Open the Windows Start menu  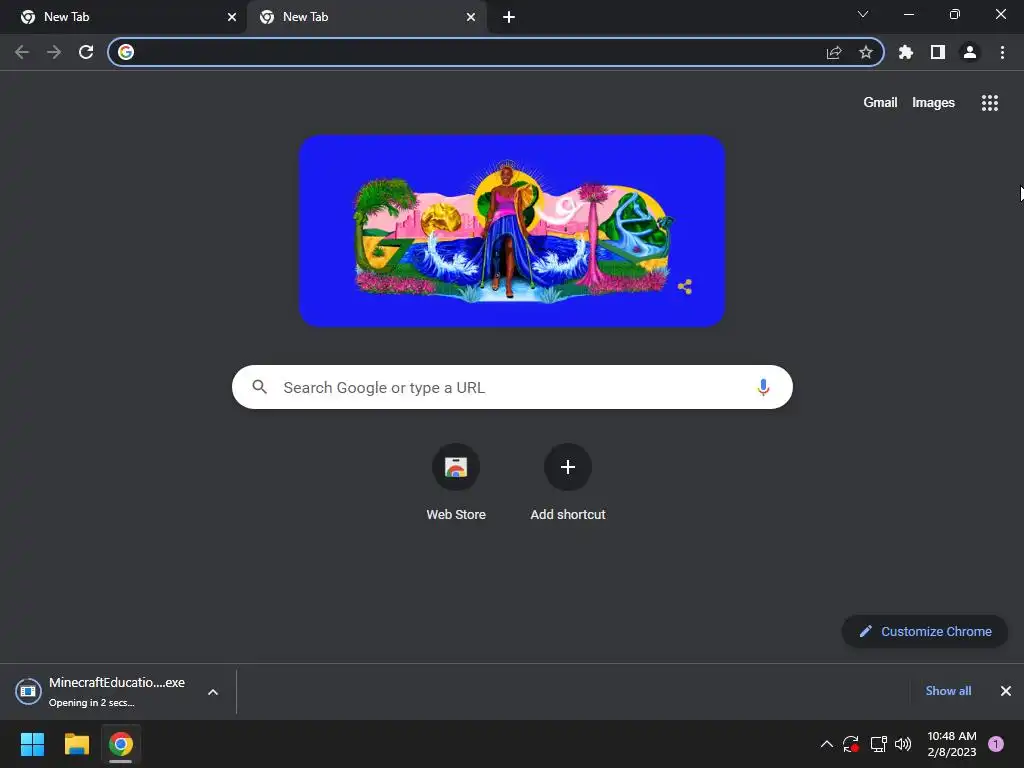click(x=32, y=744)
